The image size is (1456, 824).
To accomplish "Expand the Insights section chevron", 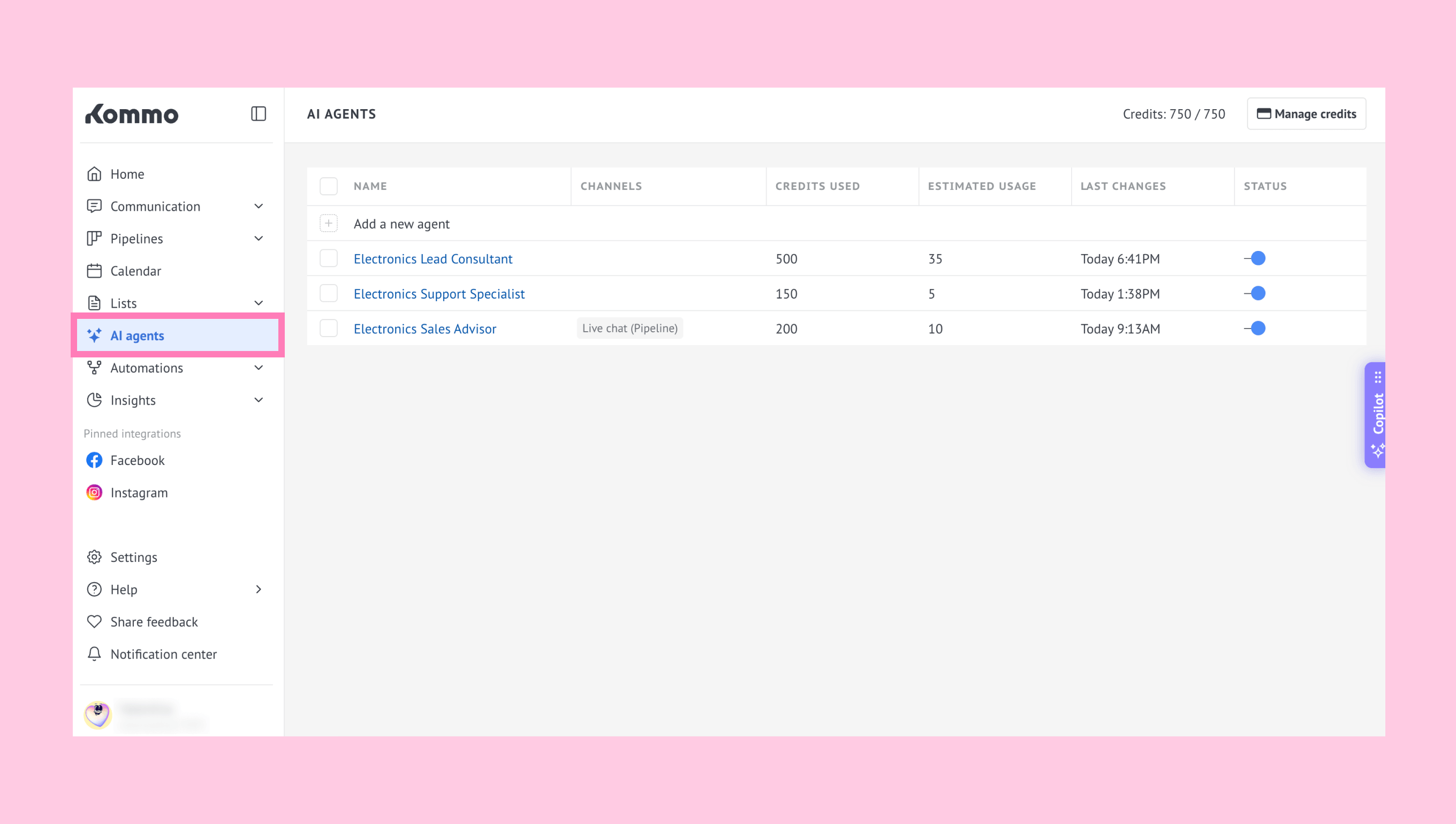I will point(259,400).
